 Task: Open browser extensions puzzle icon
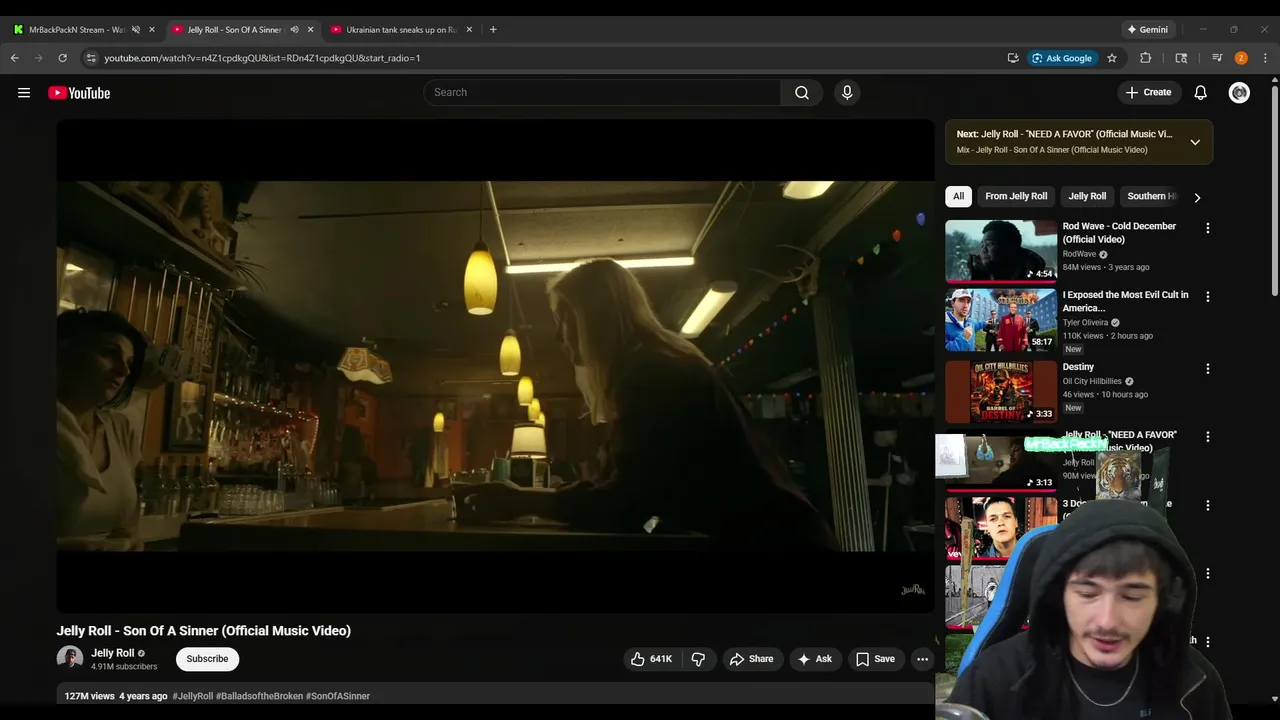[1146, 58]
